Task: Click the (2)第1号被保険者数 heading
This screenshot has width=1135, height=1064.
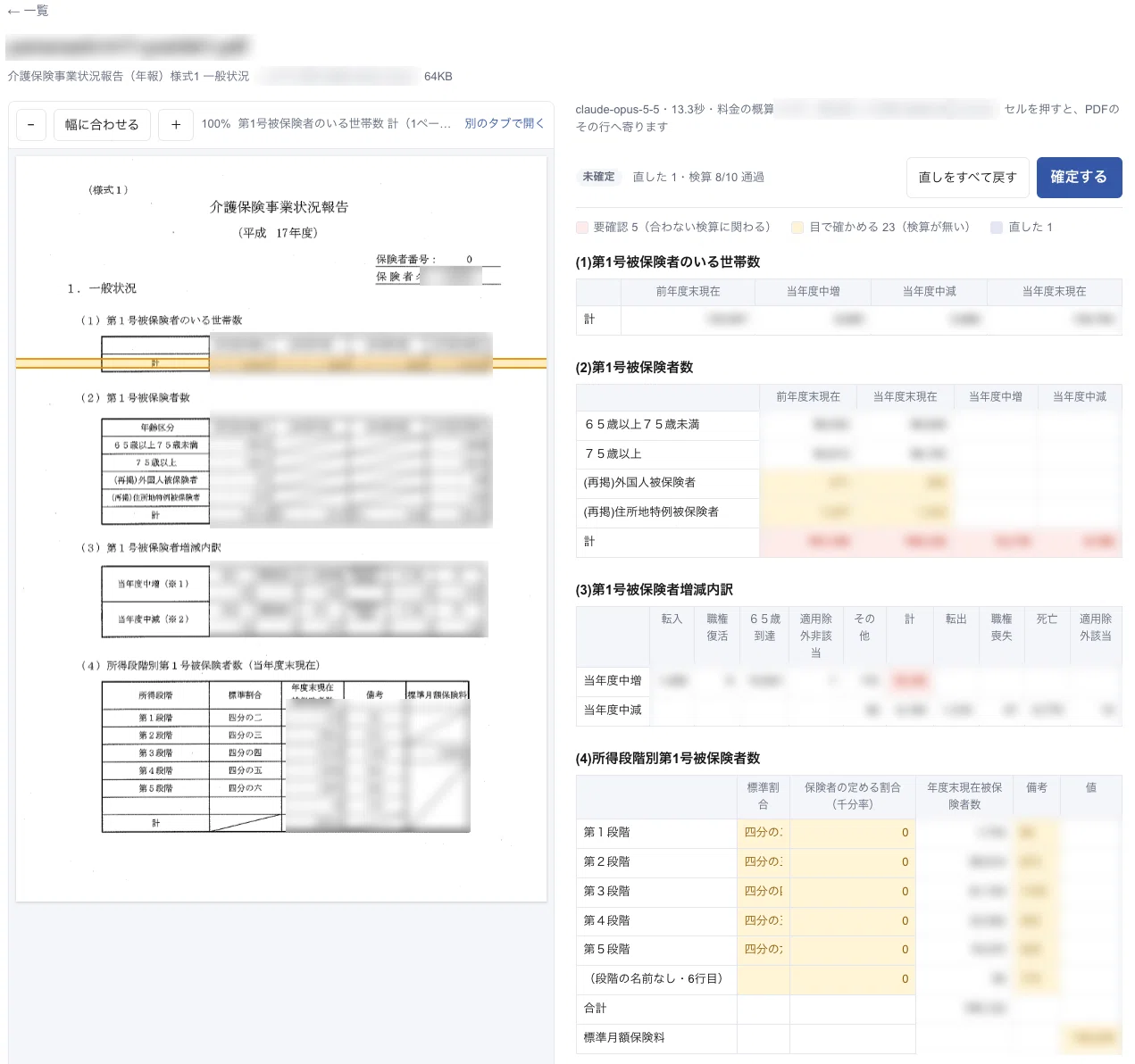Action: (x=634, y=368)
